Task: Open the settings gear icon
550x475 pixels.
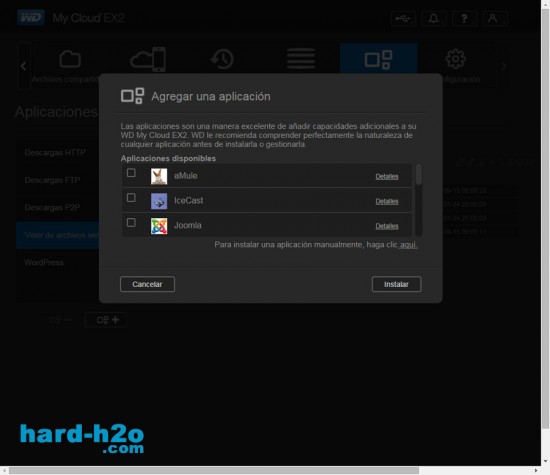Action: click(455, 59)
